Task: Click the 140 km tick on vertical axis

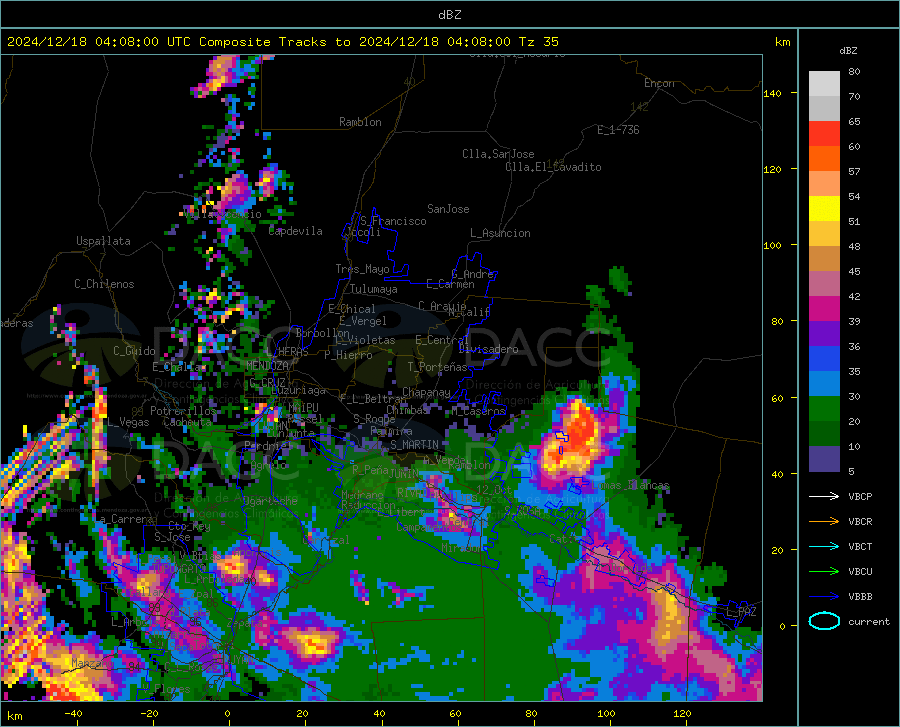Action: click(x=773, y=93)
